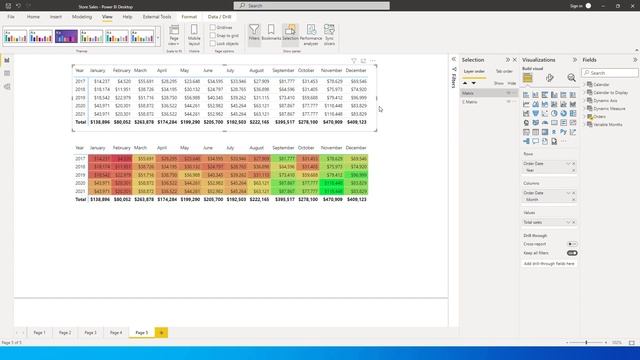640x360 pixels.
Task: Expand the Dynamic Measure table
Action: (584, 109)
